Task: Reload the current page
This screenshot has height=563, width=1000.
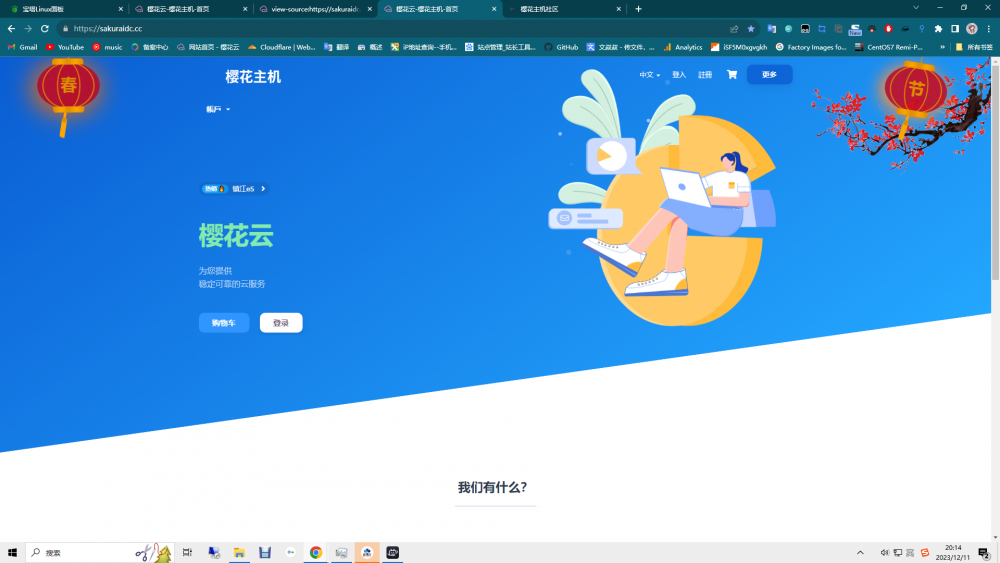Action: coord(45,29)
